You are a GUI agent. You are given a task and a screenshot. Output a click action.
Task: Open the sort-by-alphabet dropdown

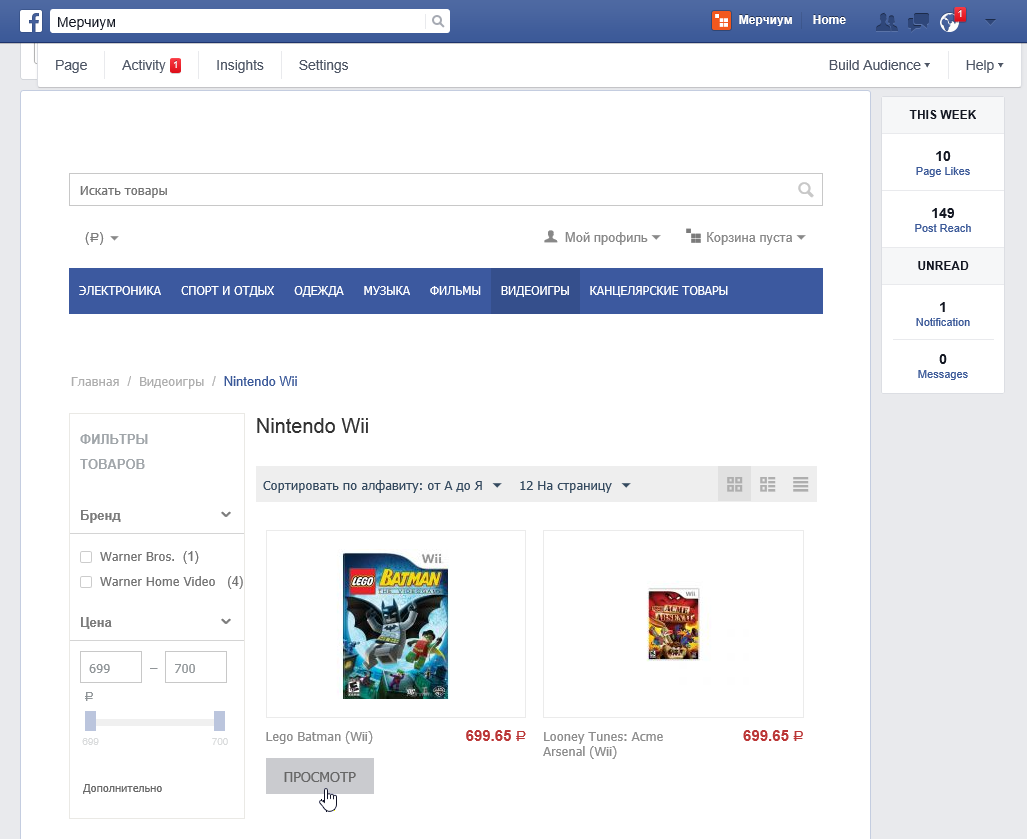pos(382,485)
